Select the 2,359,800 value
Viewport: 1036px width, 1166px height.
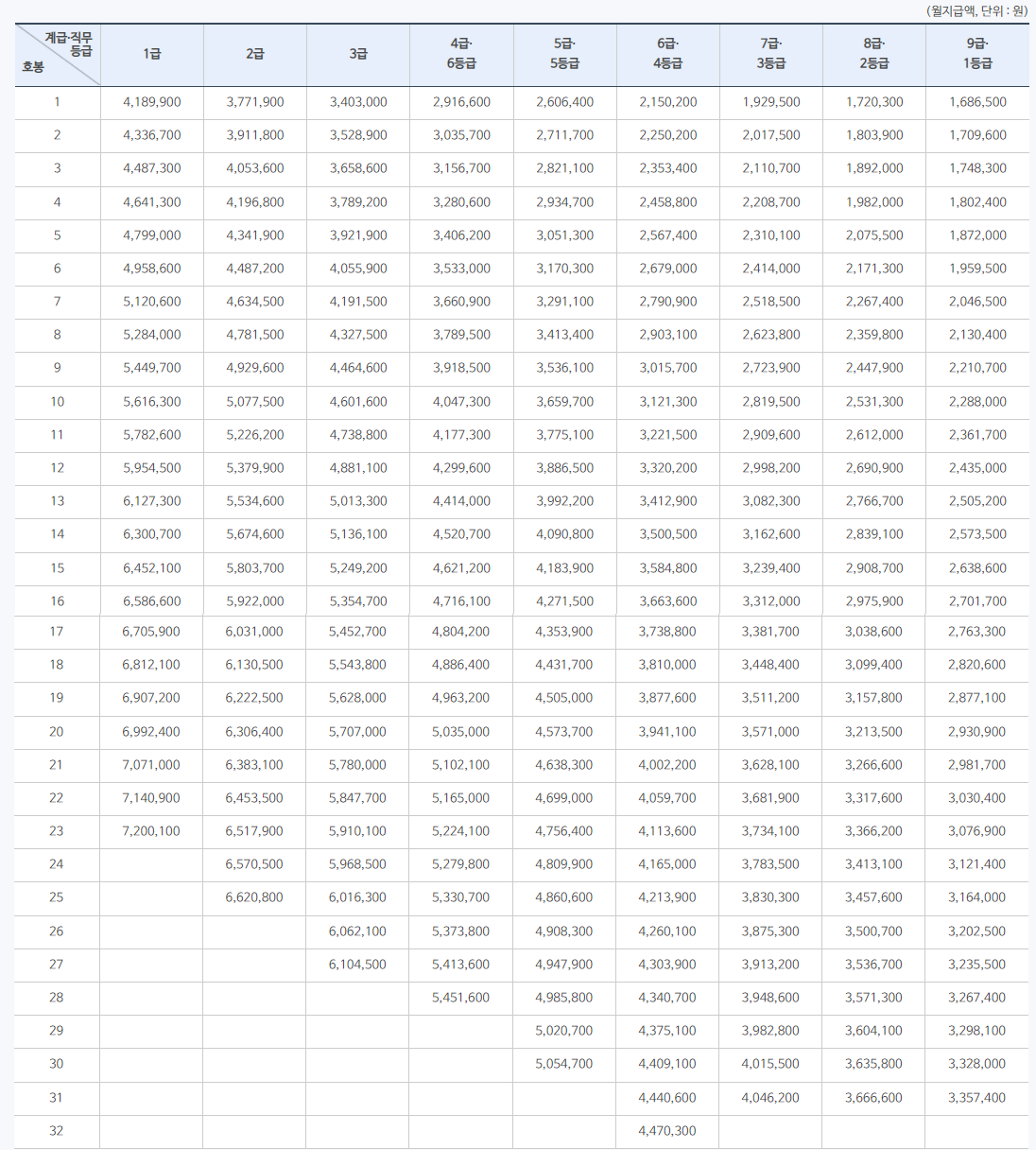click(x=874, y=335)
